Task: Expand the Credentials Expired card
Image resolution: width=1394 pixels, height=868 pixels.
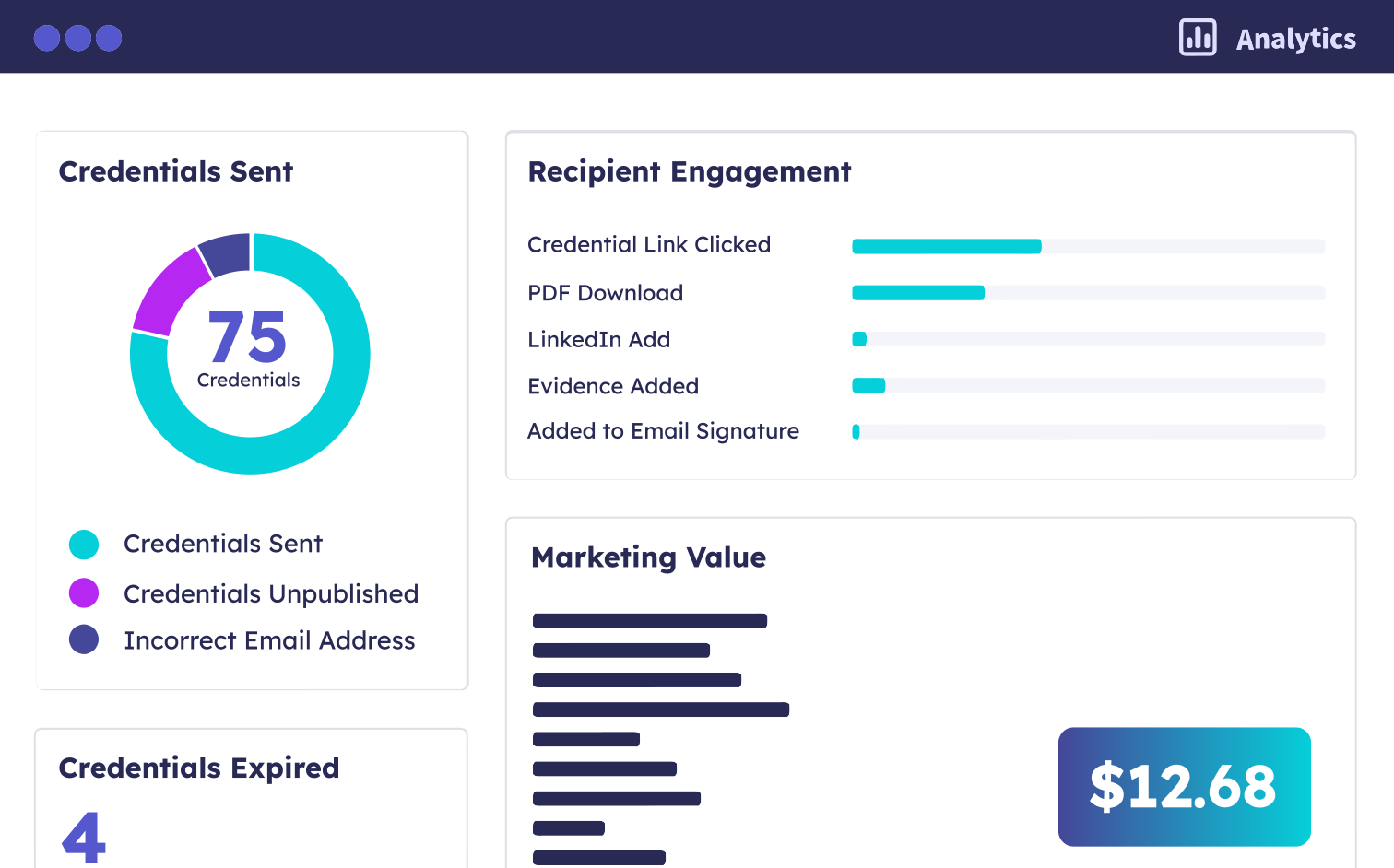Action: click(x=199, y=768)
